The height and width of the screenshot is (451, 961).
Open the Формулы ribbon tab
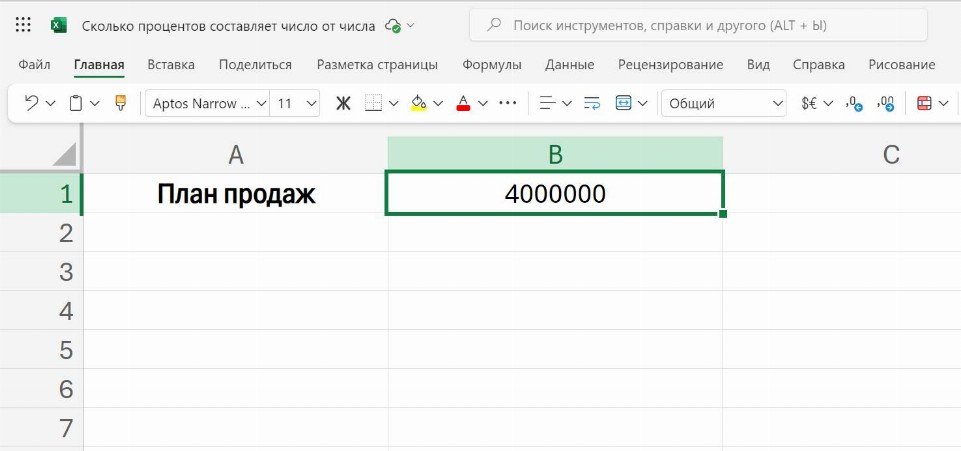[x=491, y=65]
